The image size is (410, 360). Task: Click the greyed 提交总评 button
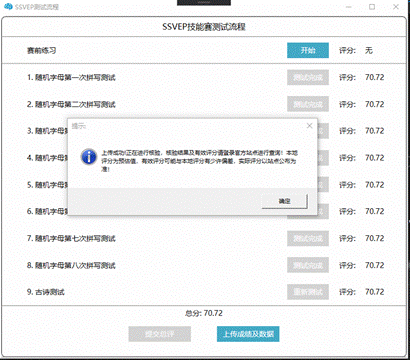tap(160, 334)
